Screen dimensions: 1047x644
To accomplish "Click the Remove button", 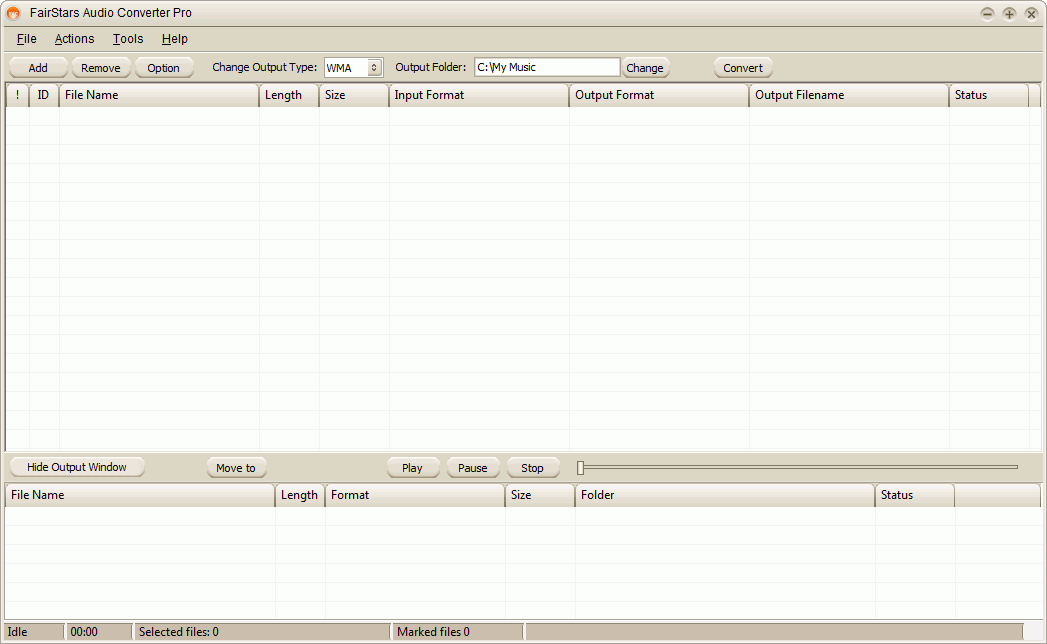I will coord(101,67).
